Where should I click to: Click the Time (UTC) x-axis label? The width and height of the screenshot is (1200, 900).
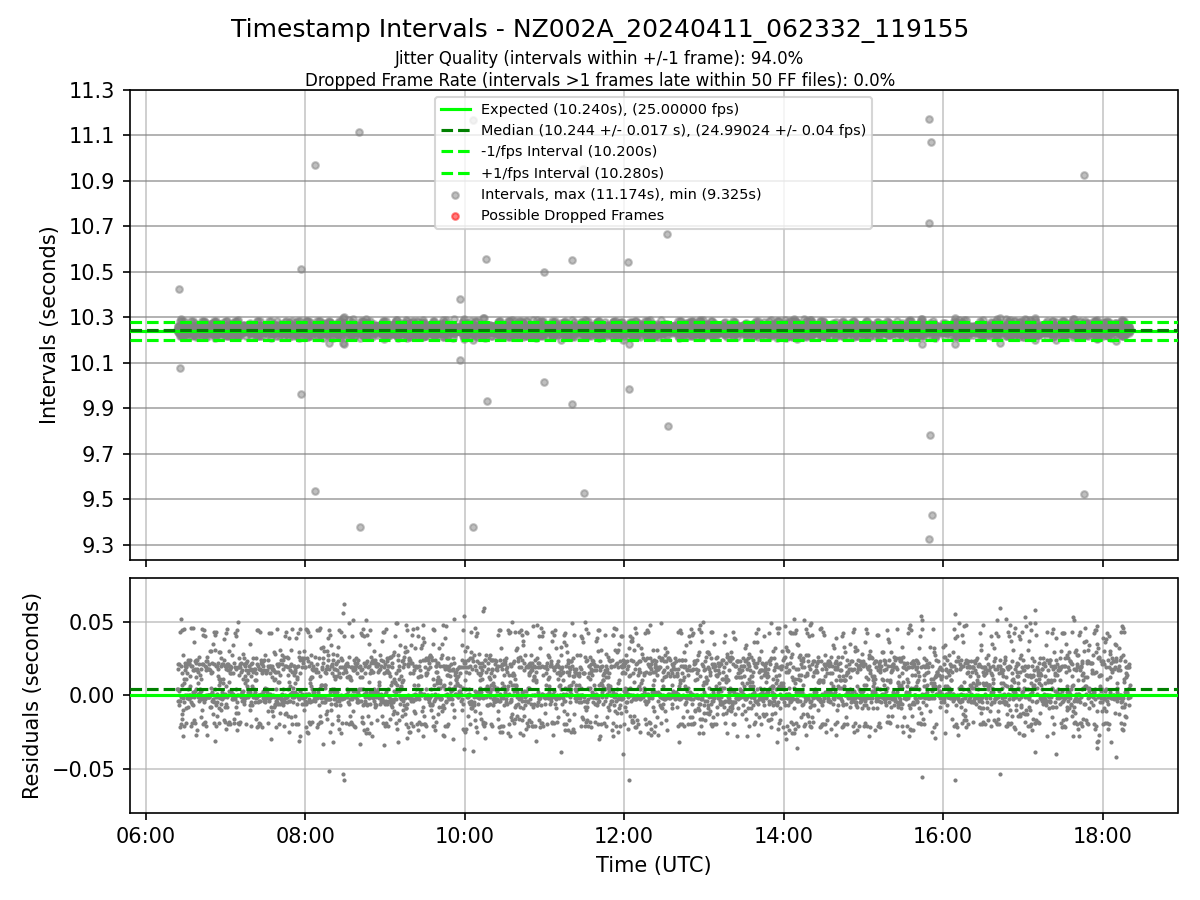click(x=653, y=865)
